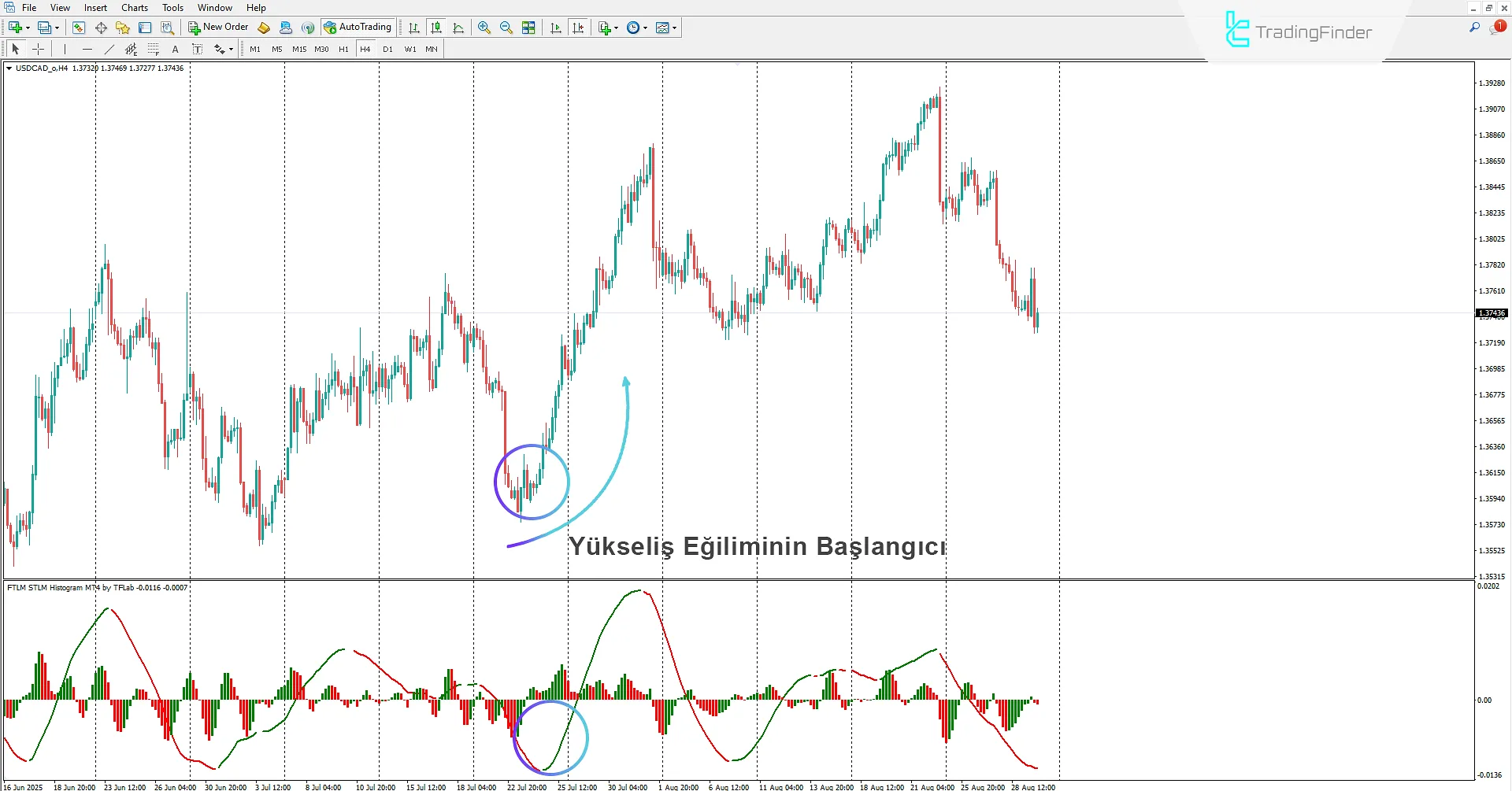Select the M15 timeframe button

pyautogui.click(x=299, y=48)
